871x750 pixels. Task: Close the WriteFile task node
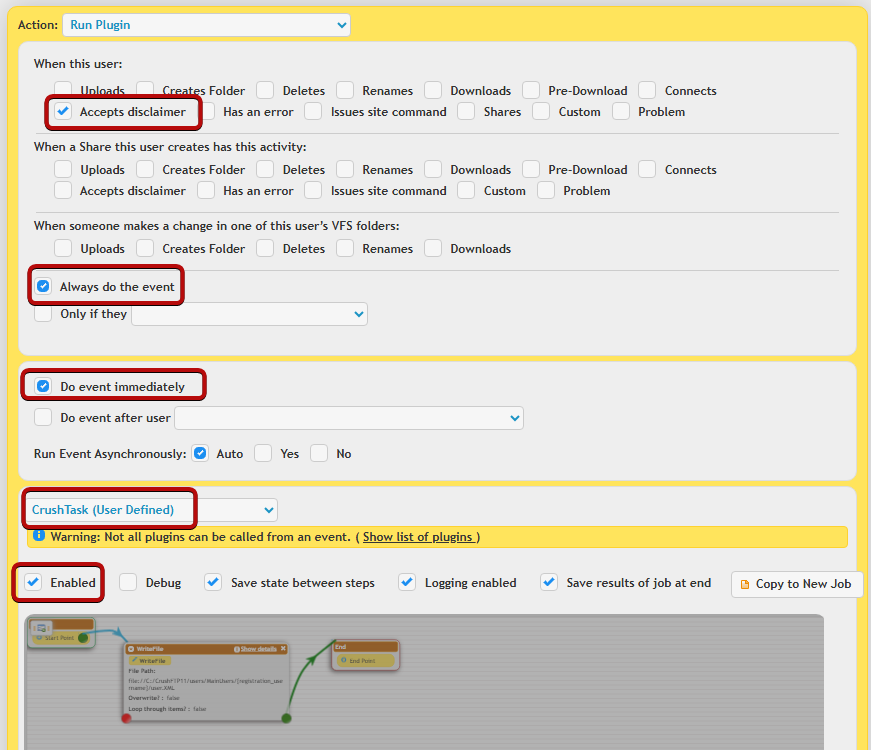point(283,649)
